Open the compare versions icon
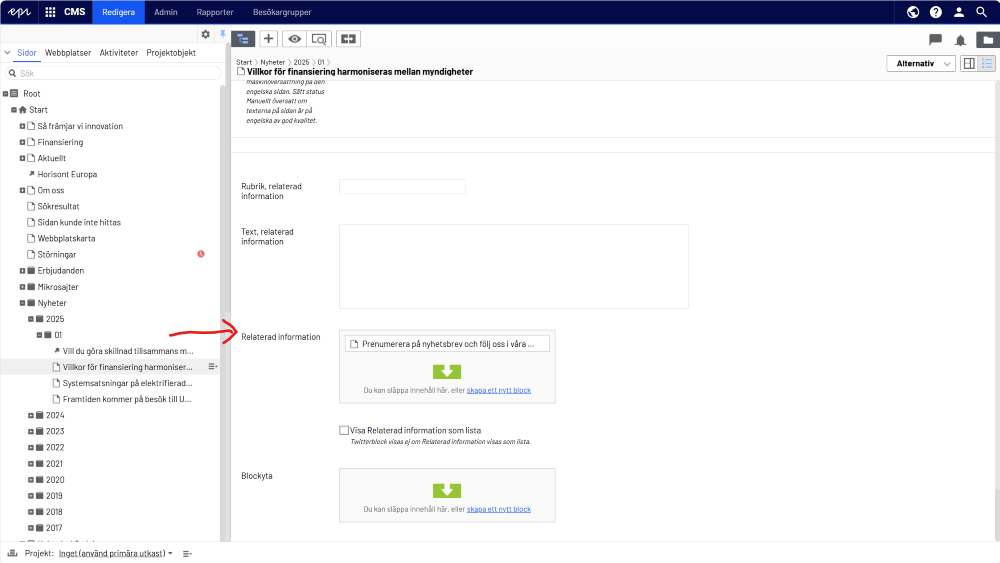Screen dimensions: 1000x563 348,39
